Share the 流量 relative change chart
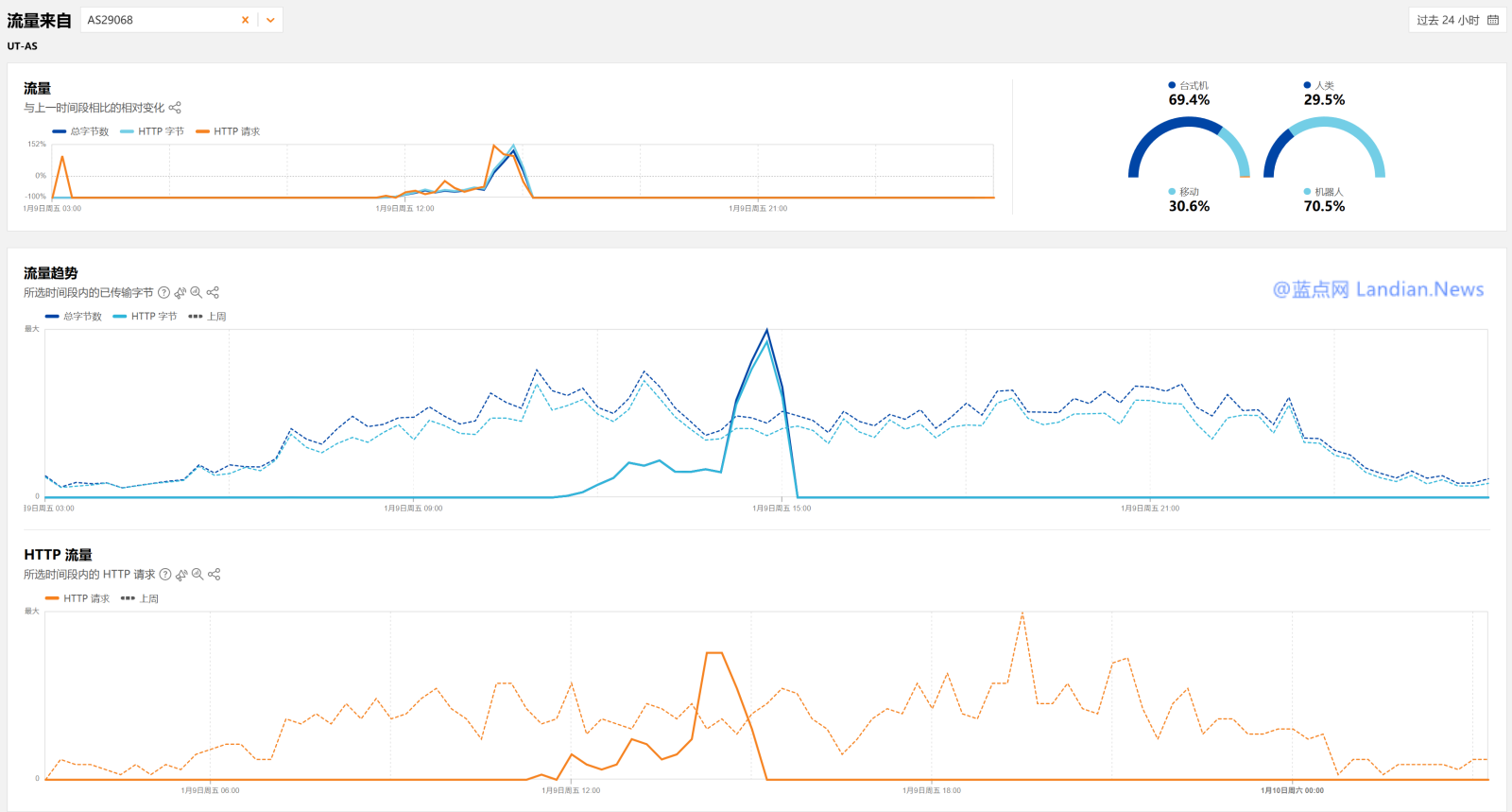 coord(175,108)
